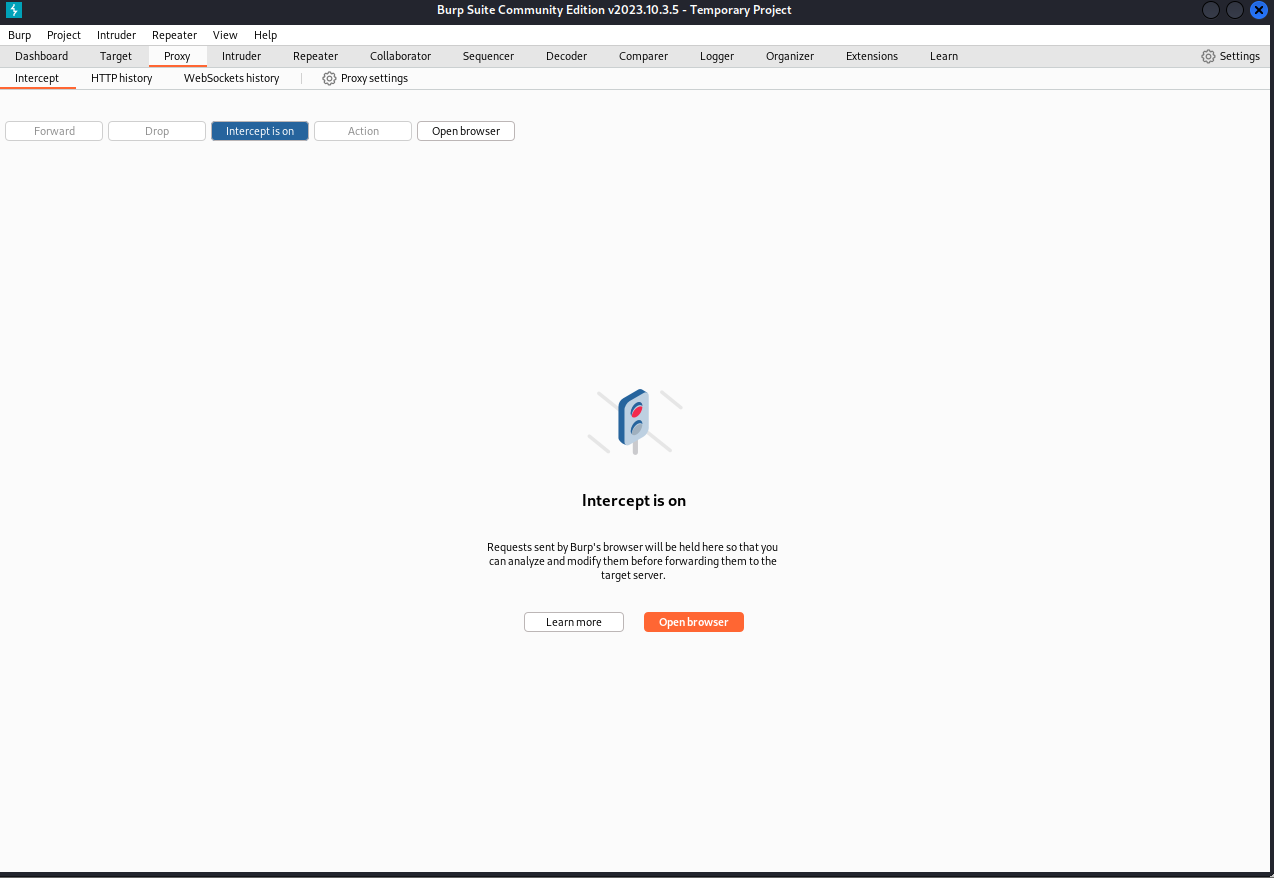
Task: Open the Burp menu
Action: (20, 35)
